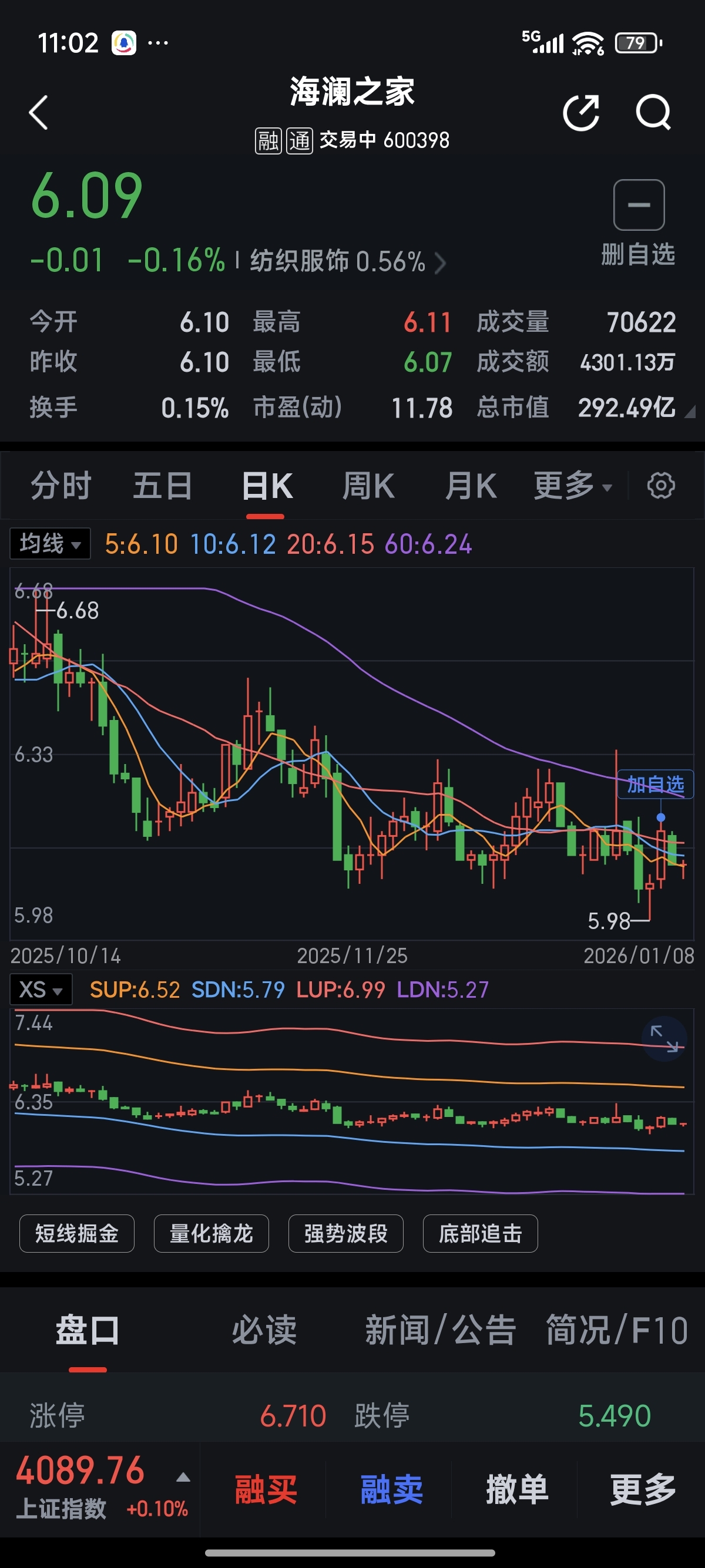Viewport: 705px width, 1568px height.
Task: Open XS indicator dropdown
Action: [41, 989]
